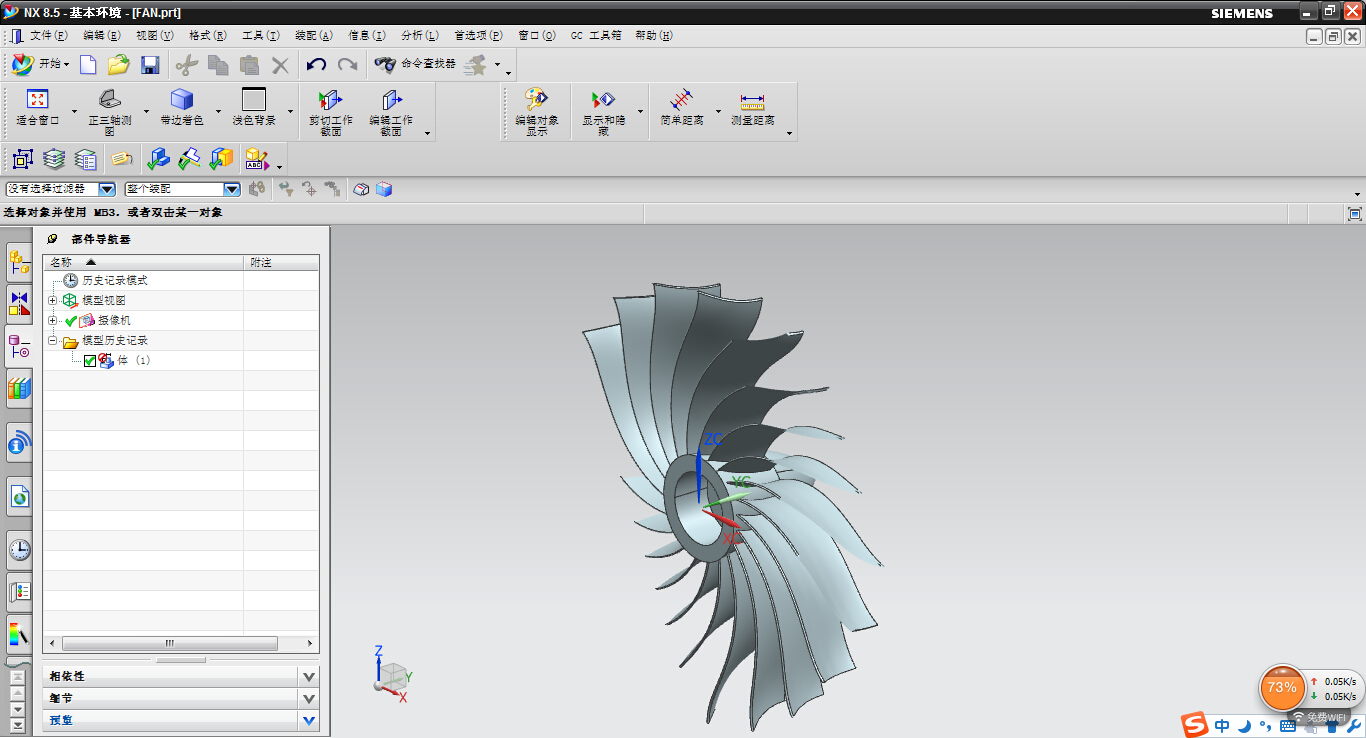
Task: Click the orange 73% floating indicator
Action: click(x=1281, y=687)
